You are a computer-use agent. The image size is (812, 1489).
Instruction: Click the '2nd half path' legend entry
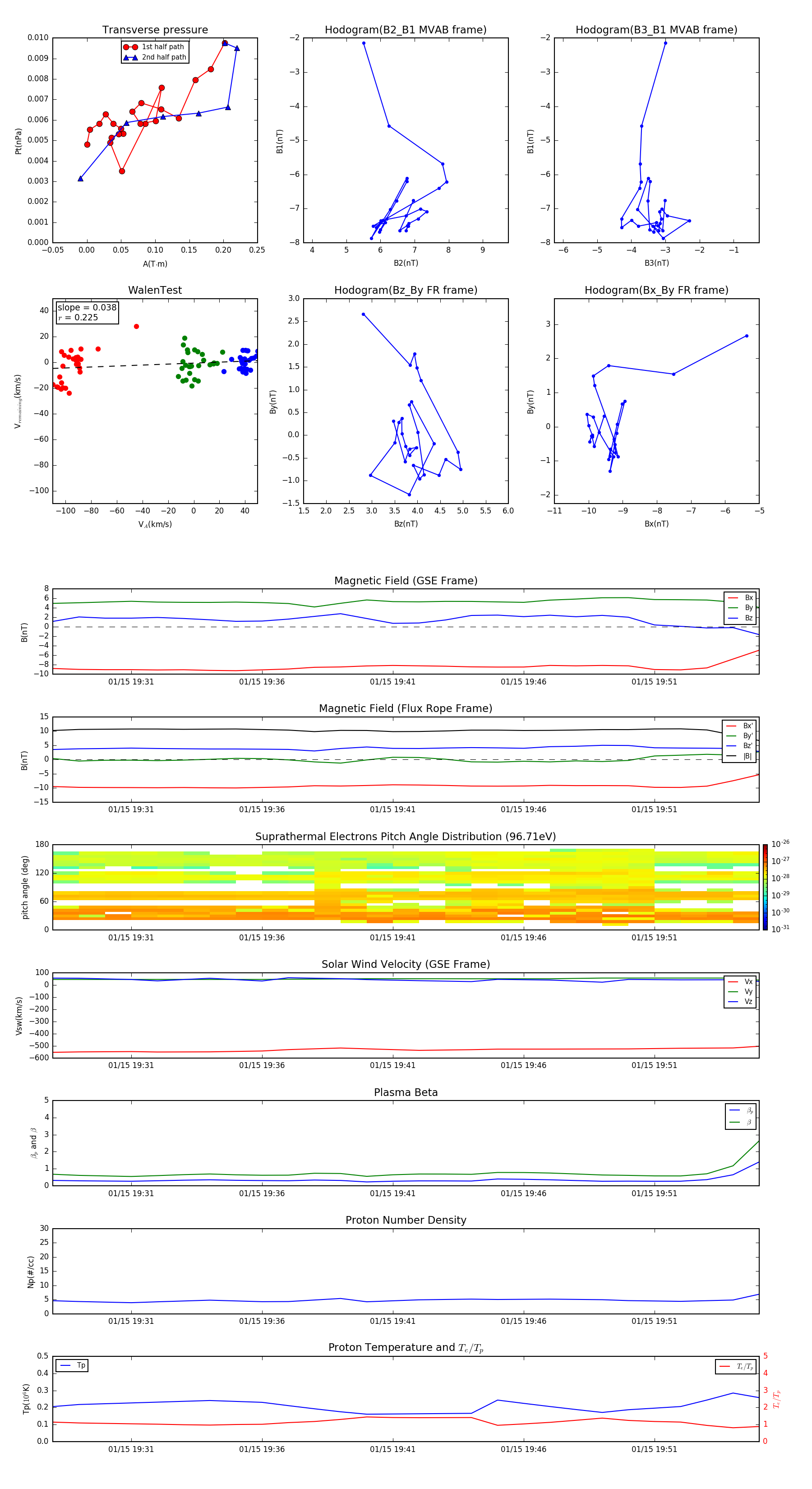click(155, 57)
